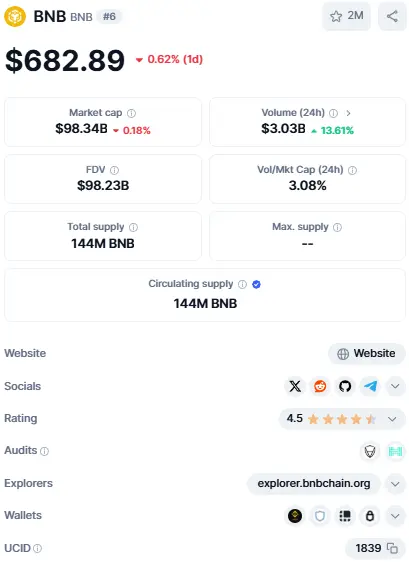Click the 144M BNB circulating supply value
The image size is (409, 562).
(x=205, y=304)
